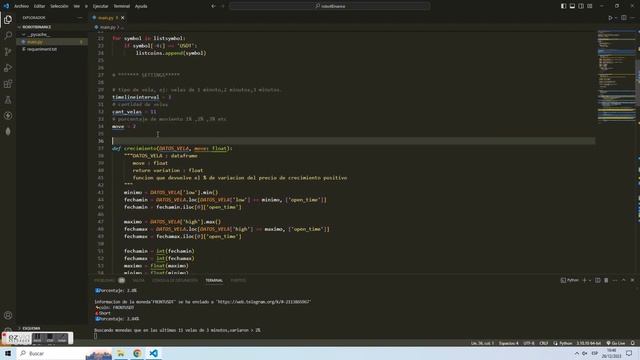Open the Testing flask icon view
Screen dimensions: 640x360
[x=8, y=100]
